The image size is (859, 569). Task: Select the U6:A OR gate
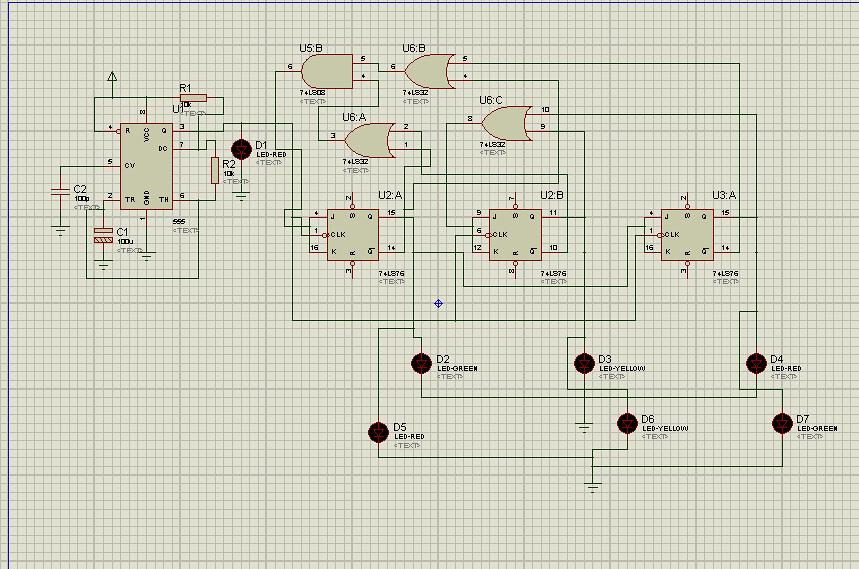(x=370, y=140)
